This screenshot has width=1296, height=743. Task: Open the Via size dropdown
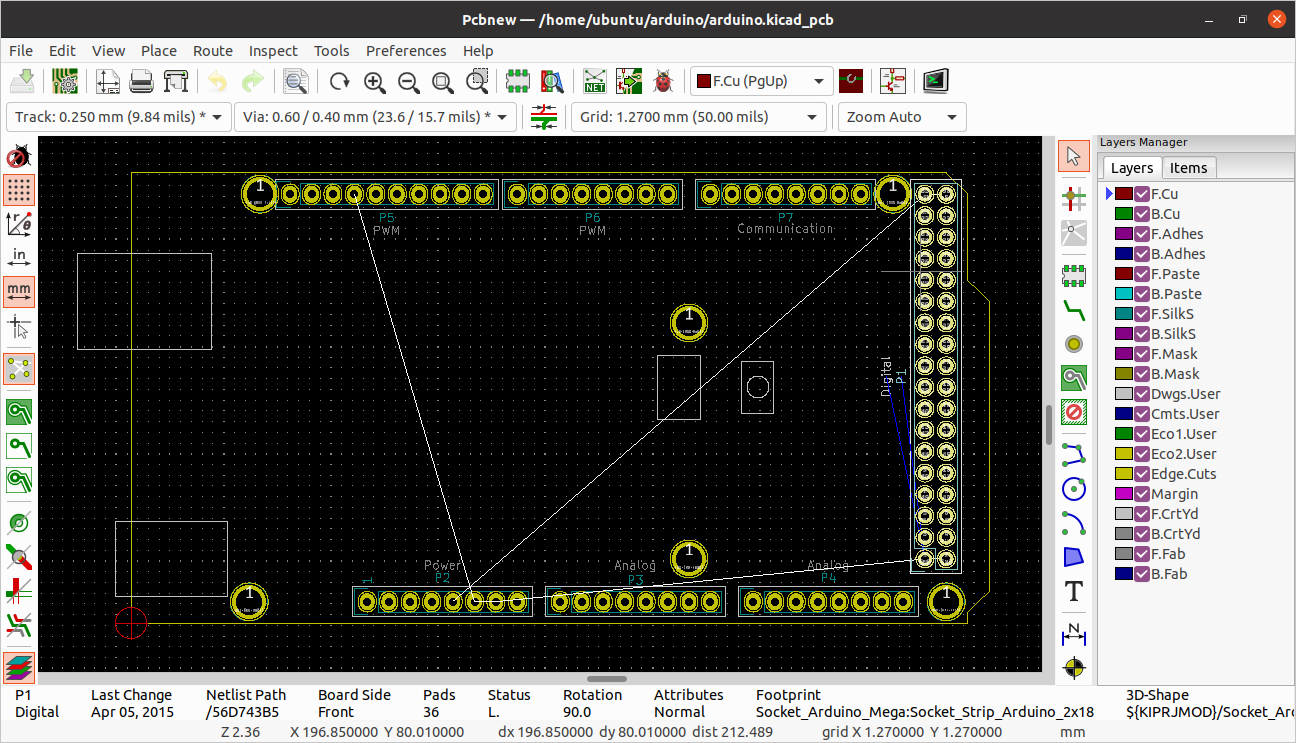click(376, 117)
